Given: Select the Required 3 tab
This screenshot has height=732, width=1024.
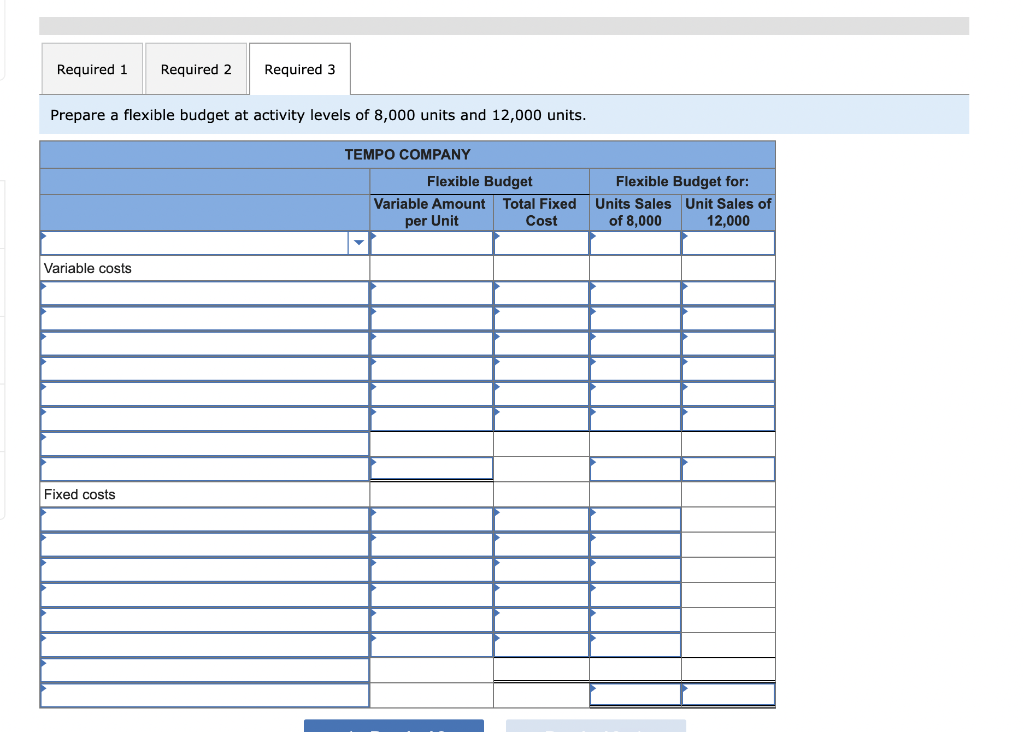Looking at the screenshot, I should tap(299, 68).
